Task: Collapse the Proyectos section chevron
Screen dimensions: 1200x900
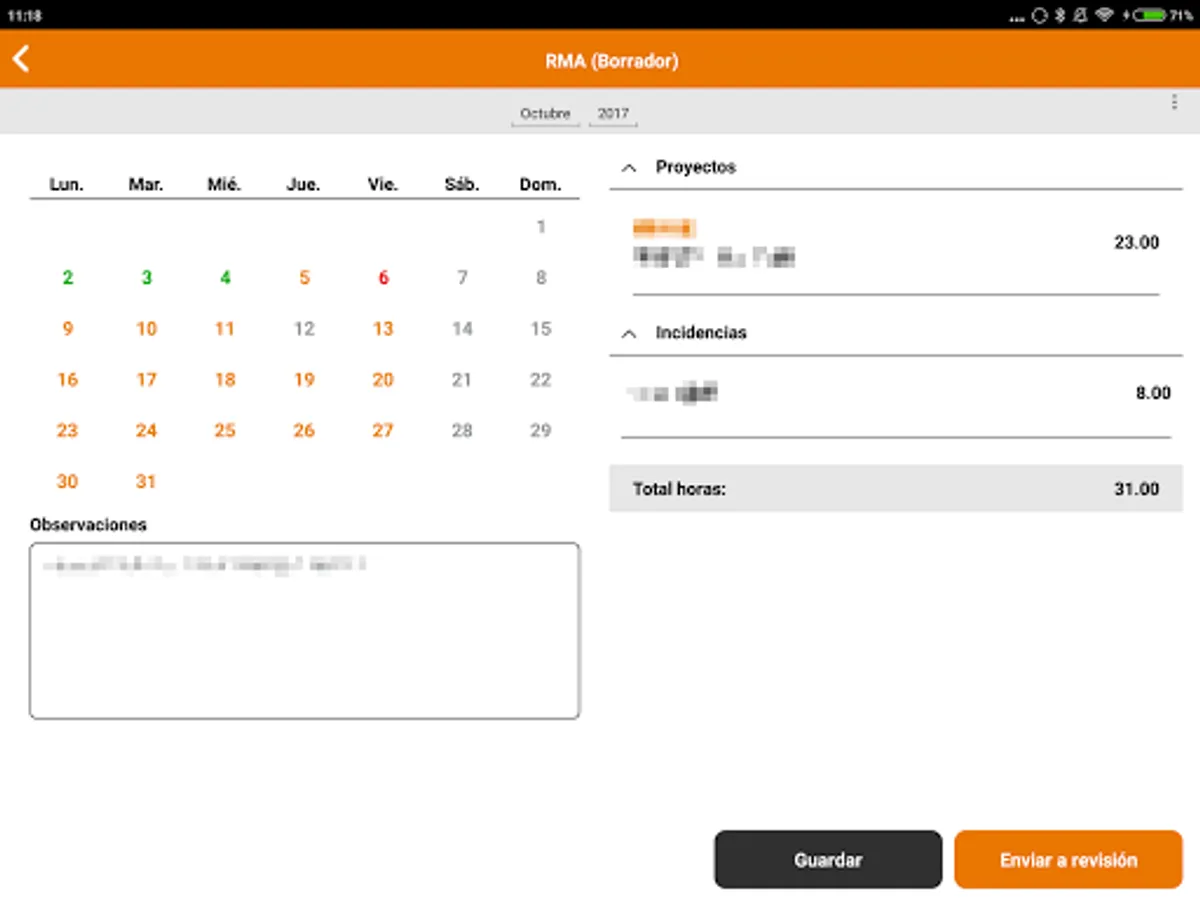Action: 628,168
